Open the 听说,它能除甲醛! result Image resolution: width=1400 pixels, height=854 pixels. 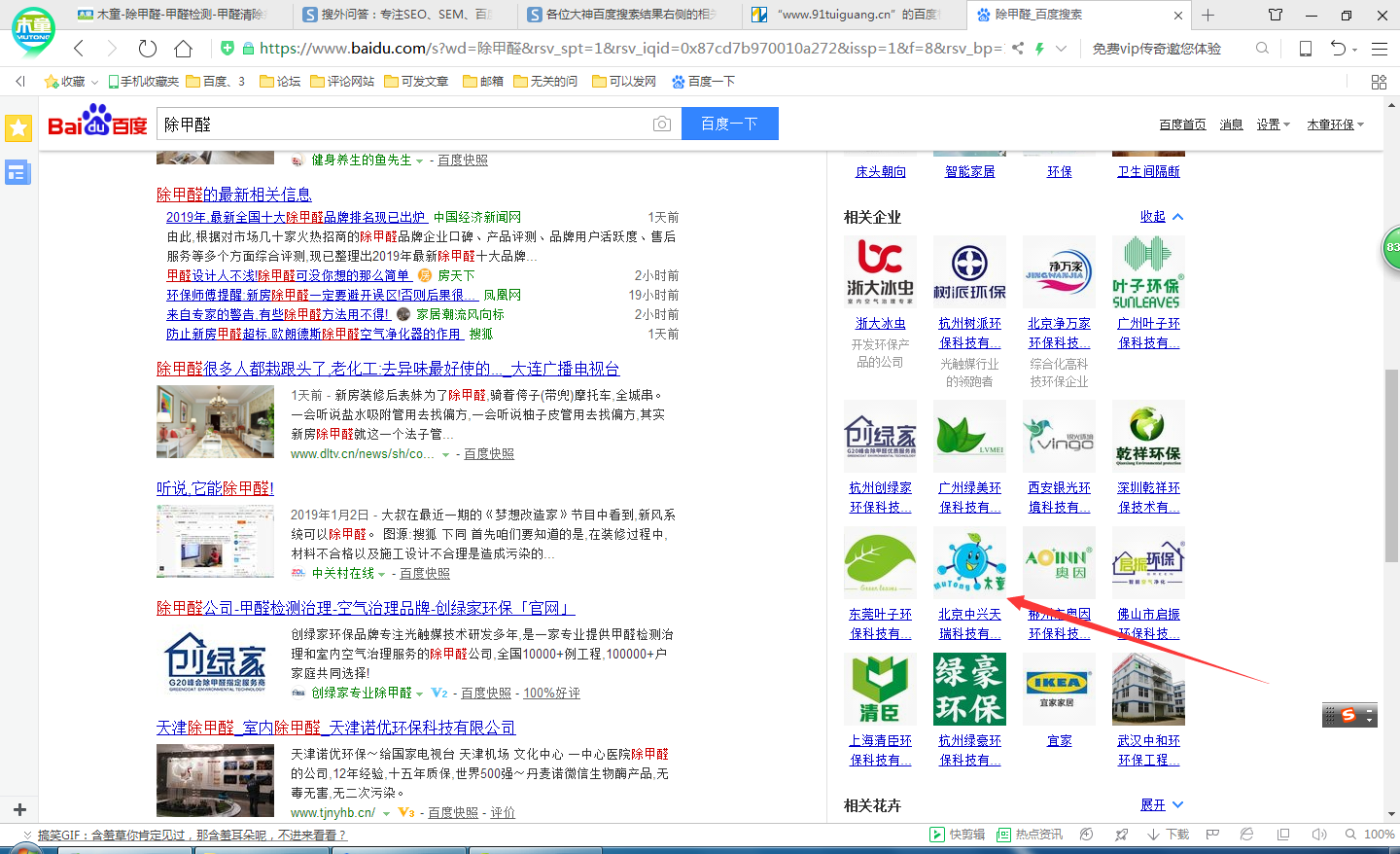215,488
